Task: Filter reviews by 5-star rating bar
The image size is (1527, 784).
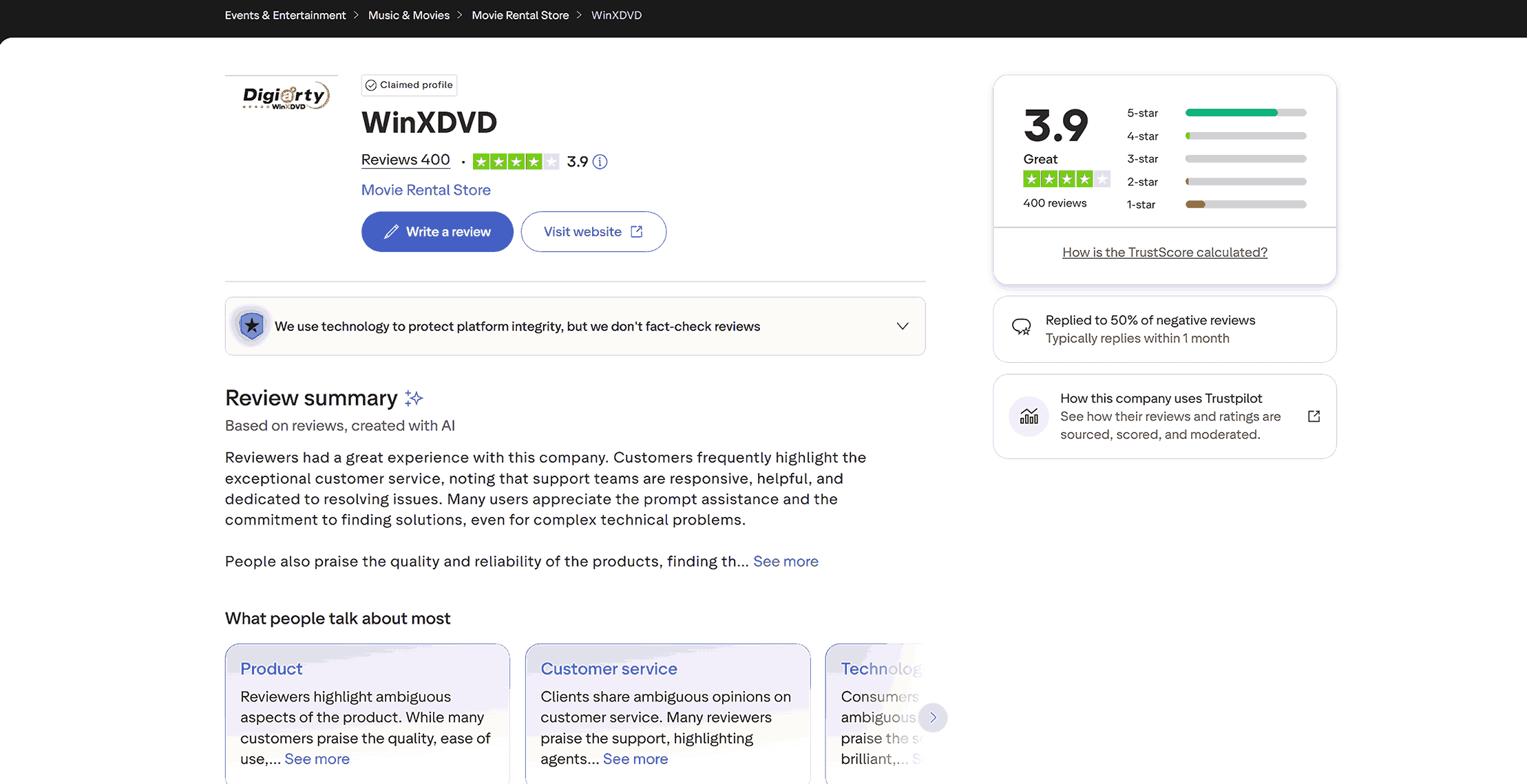Action: pyautogui.click(x=1245, y=113)
